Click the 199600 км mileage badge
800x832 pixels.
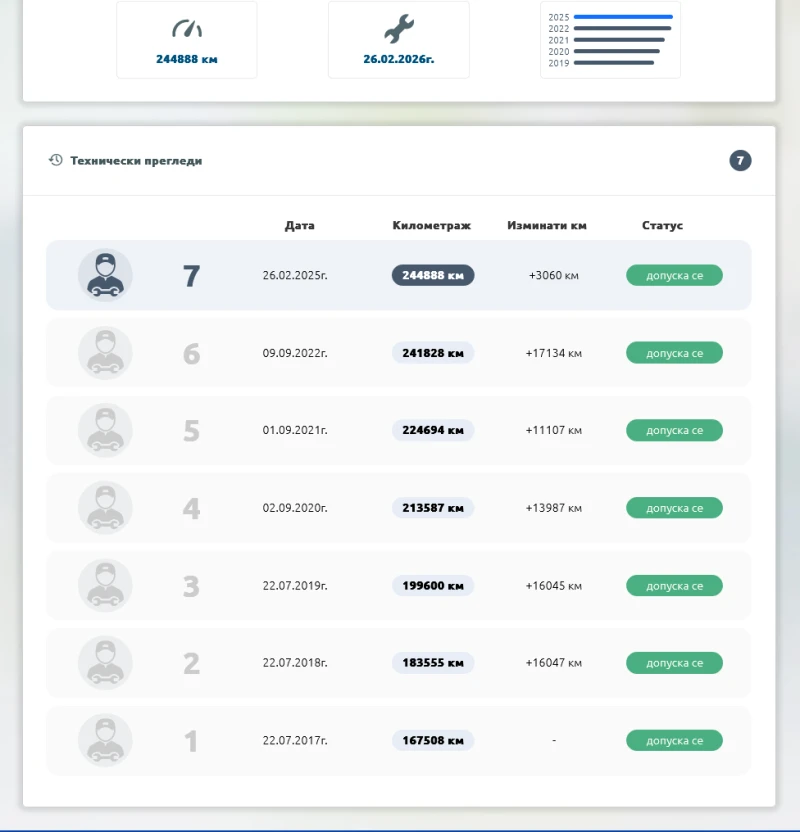(432, 586)
